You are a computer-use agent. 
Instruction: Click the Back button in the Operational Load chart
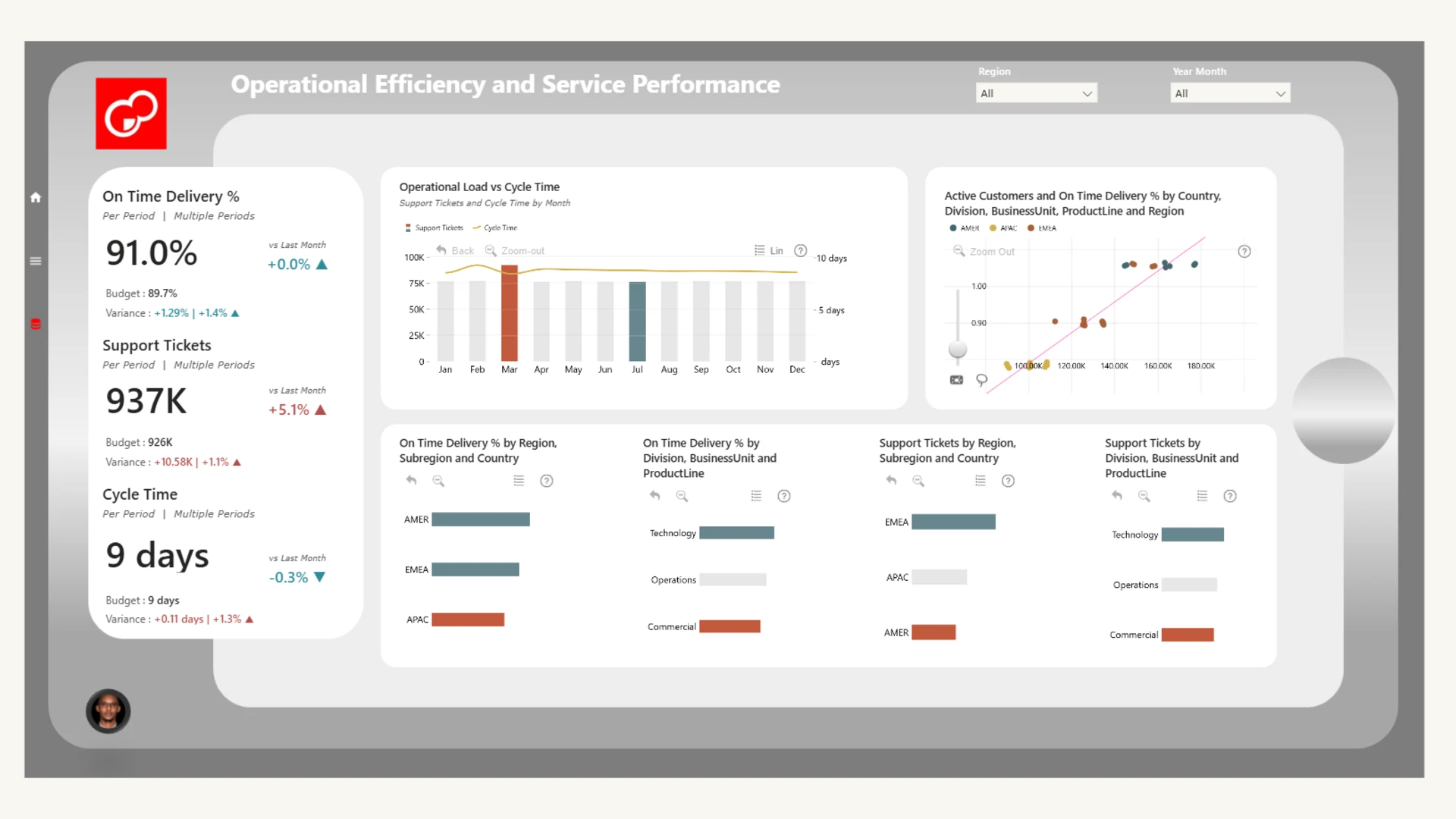coord(455,251)
